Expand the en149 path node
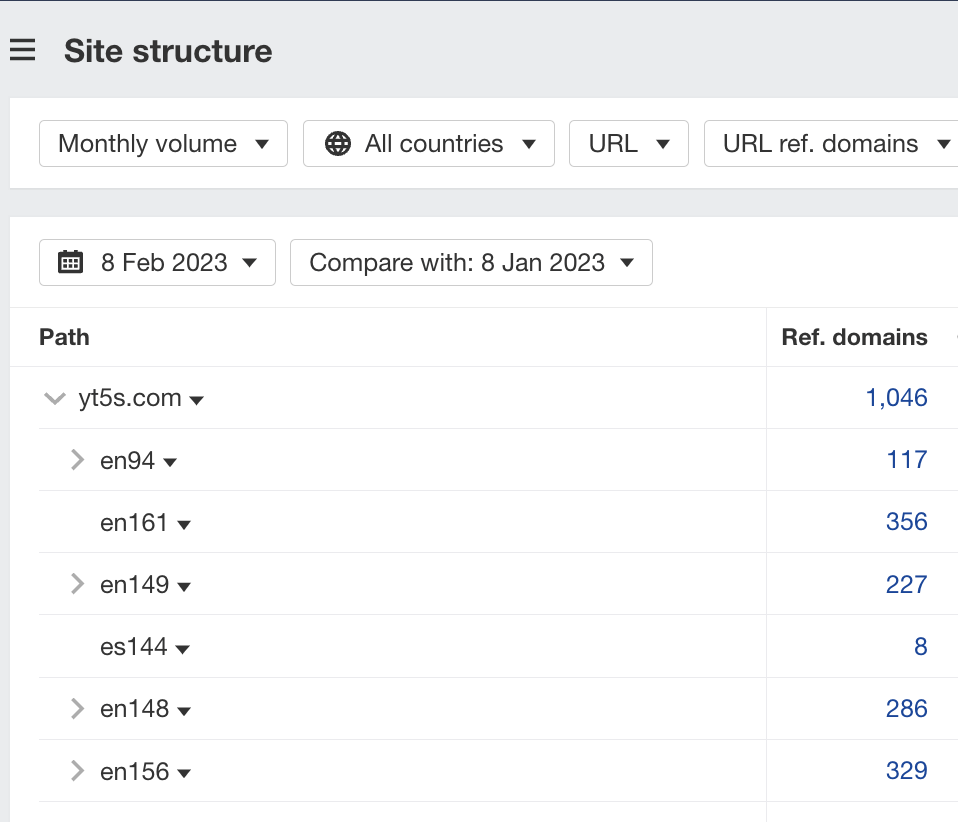Viewport: 958px width, 822px height. coord(76,585)
